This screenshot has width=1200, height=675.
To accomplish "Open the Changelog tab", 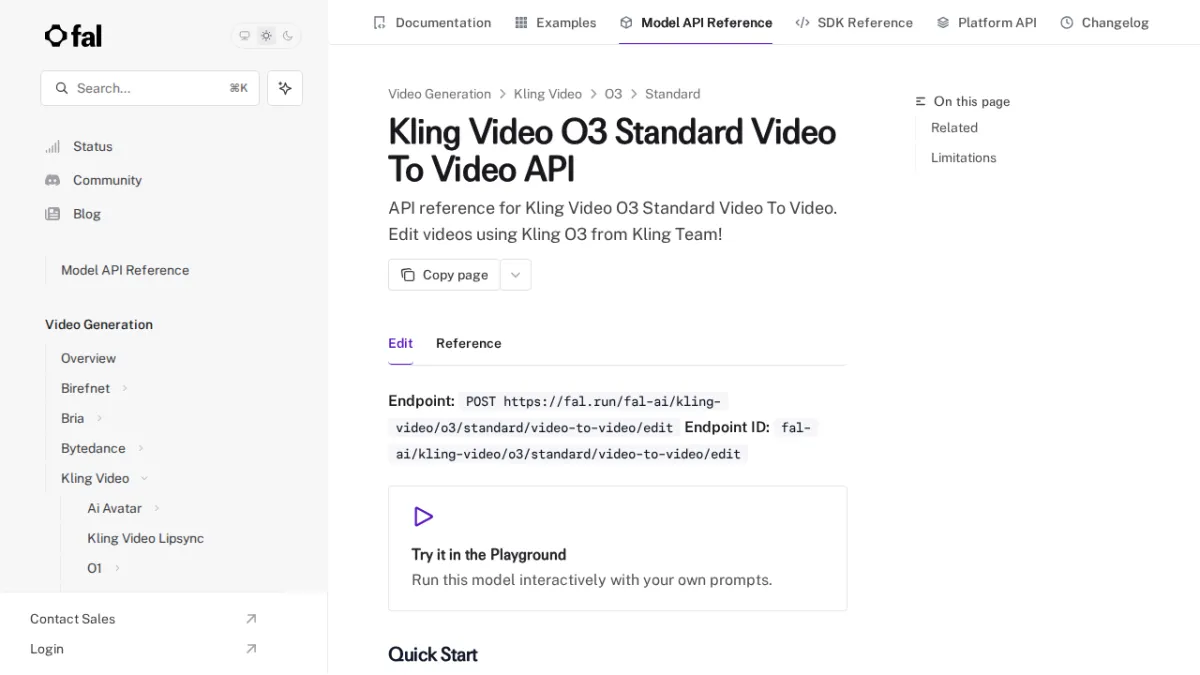I will 1105,22.
